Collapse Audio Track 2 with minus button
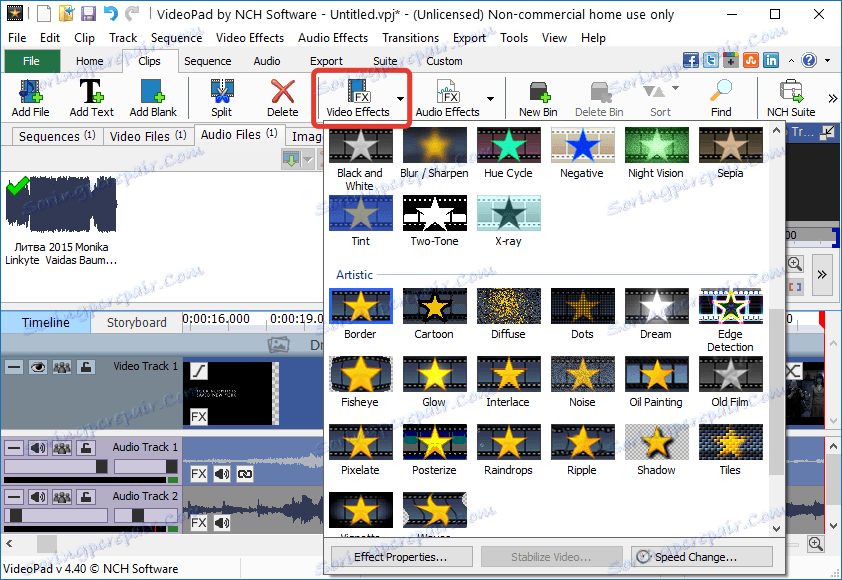 (x=14, y=497)
